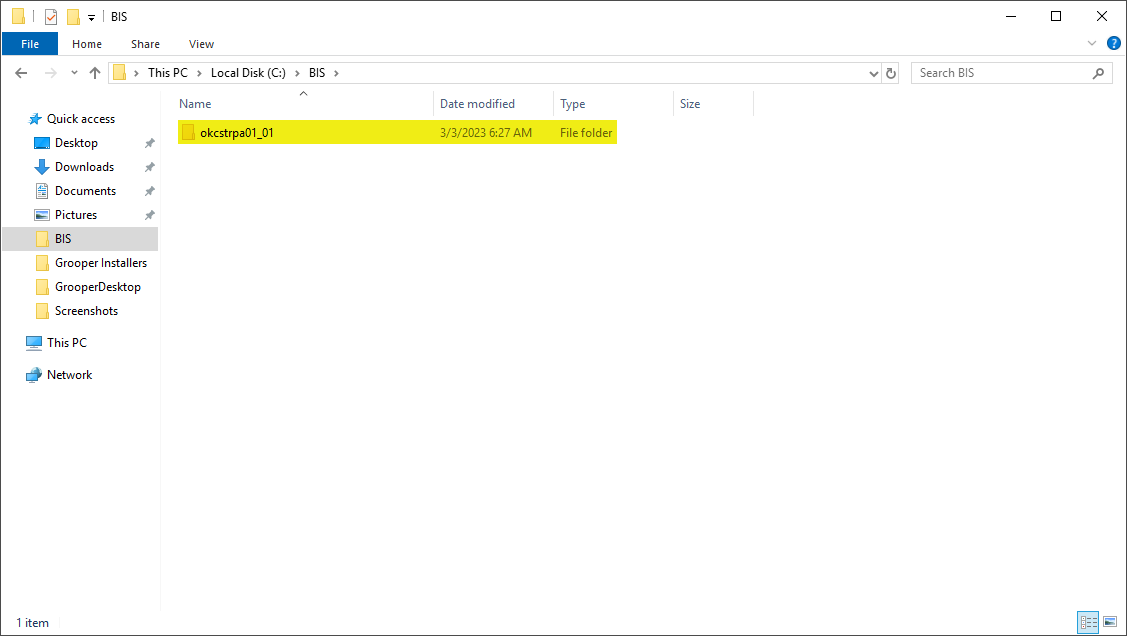Sort by the Name column header
The image size is (1127, 636).
tap(305, 103)
